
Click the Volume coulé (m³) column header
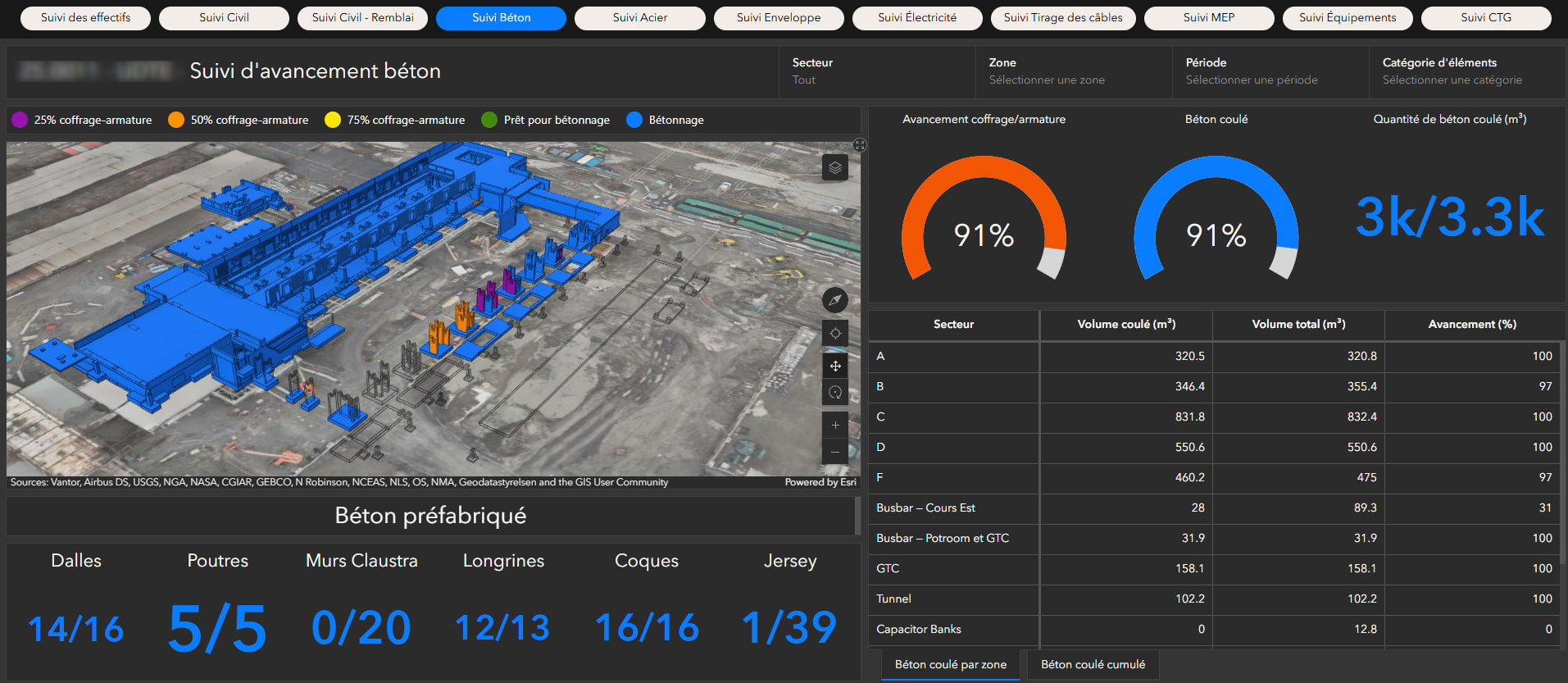click(x=1126, y=325)
